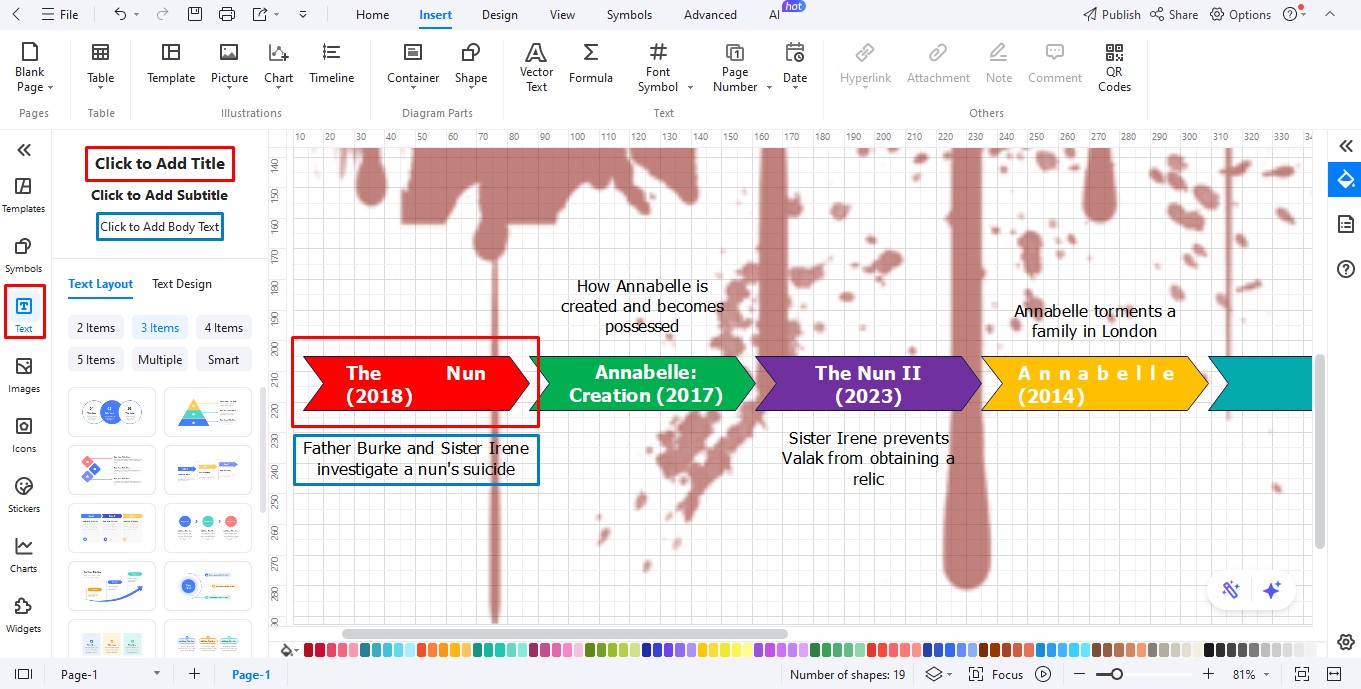Open the page properties panel on right
1361x689 pixels.
[x=1345, y=224]
